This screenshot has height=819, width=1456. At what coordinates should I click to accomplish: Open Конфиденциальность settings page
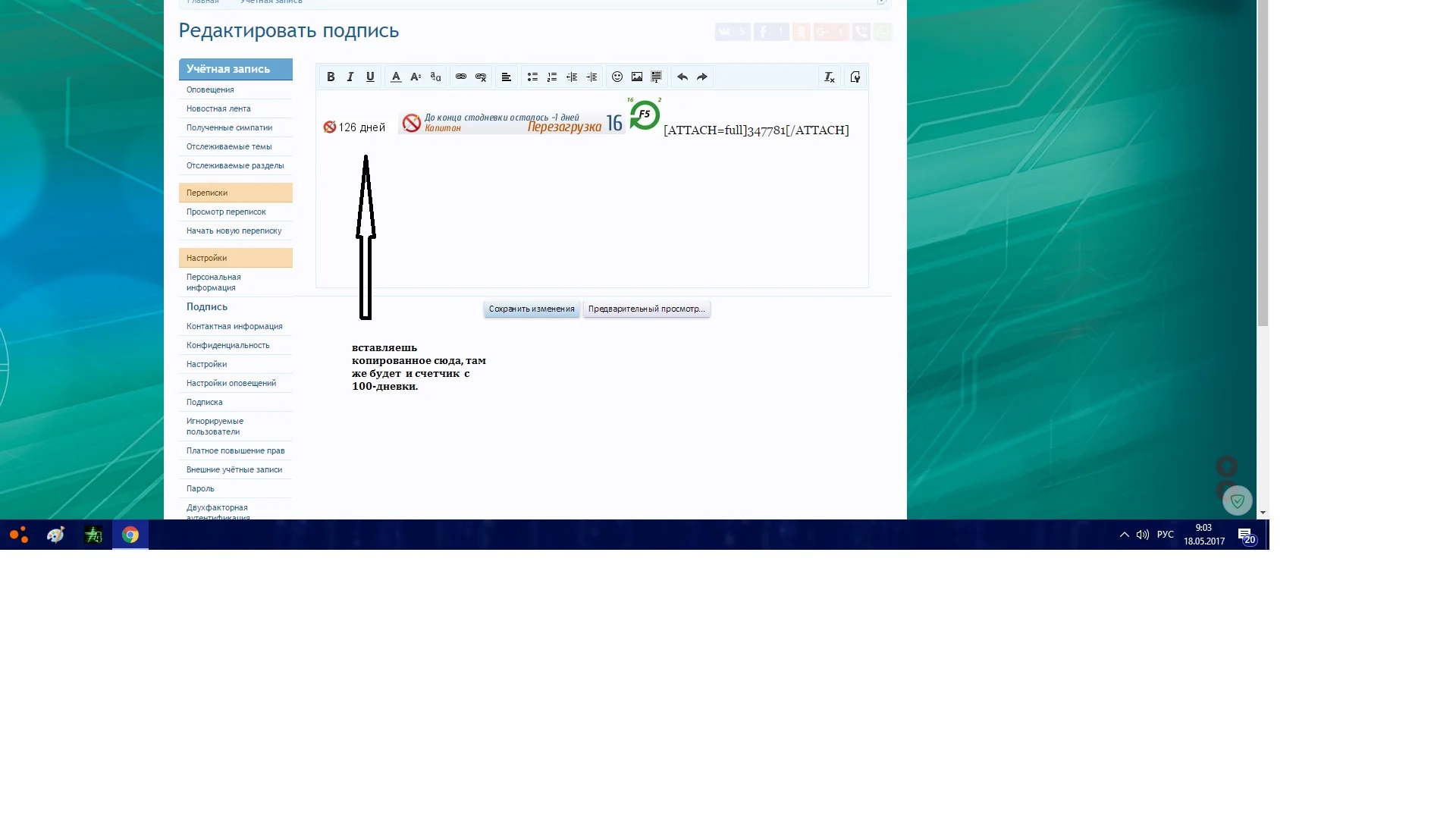[x=227, y=345]
